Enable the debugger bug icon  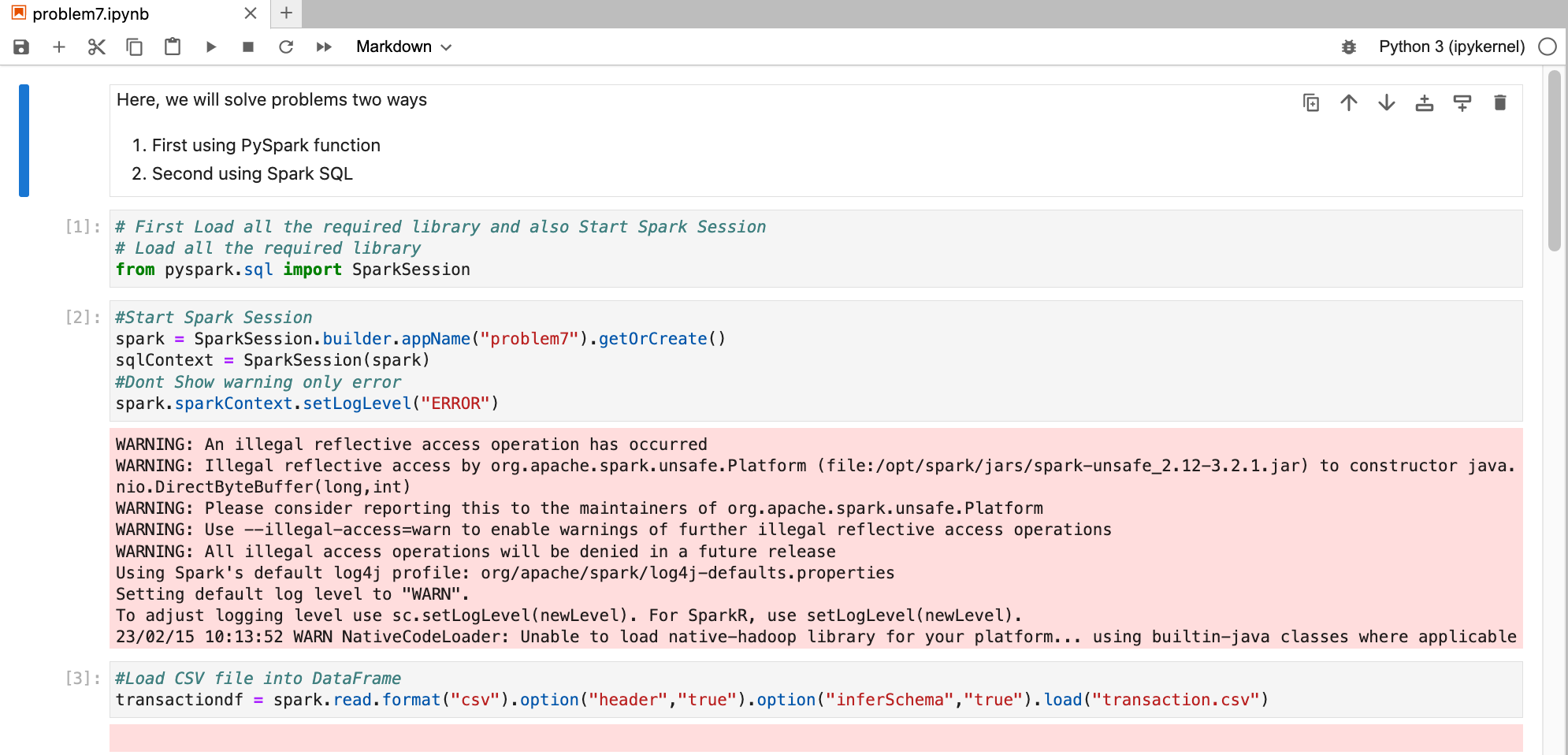coord(1349,47)
